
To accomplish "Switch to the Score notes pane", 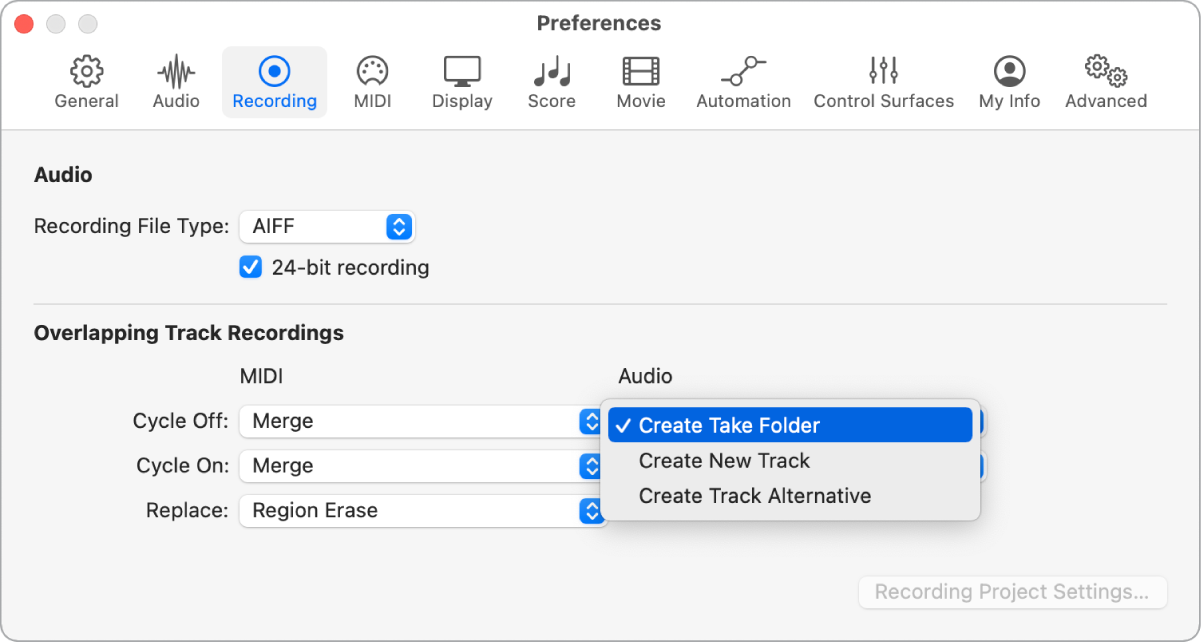I will pos(551,82).
